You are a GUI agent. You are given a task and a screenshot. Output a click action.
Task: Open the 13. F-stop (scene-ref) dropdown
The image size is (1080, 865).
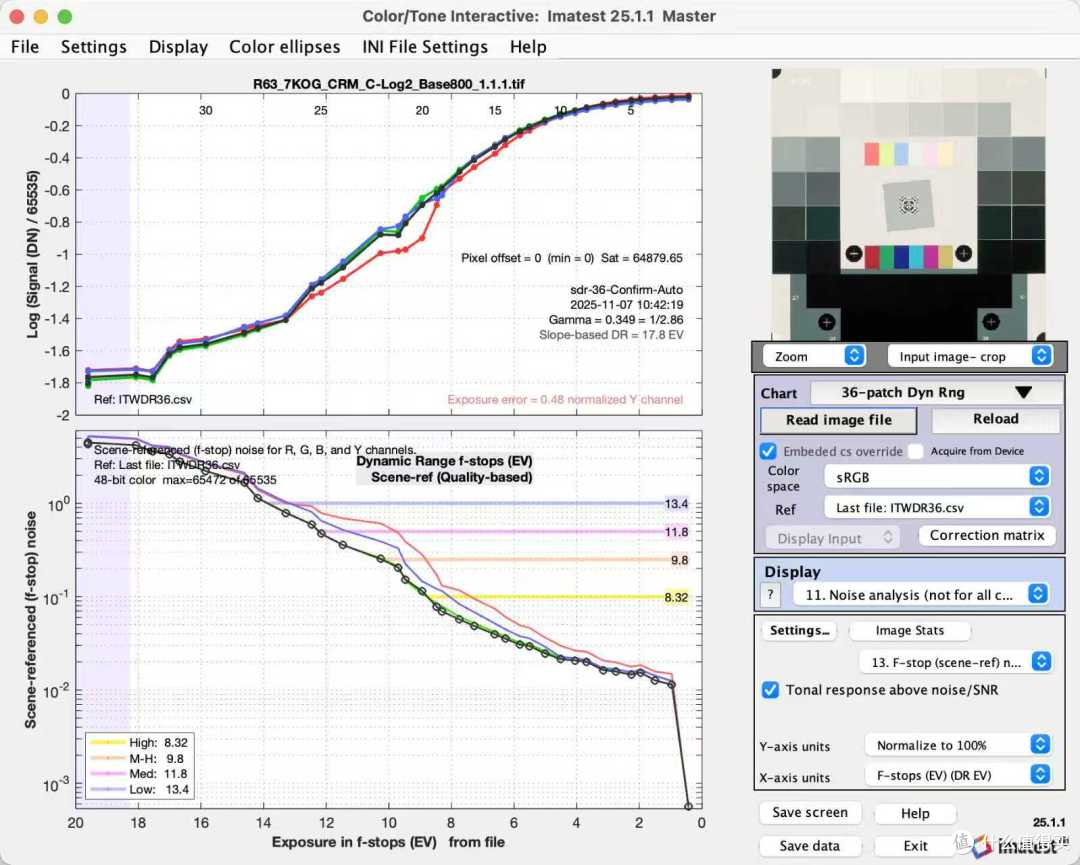click(x=955, y=662)
